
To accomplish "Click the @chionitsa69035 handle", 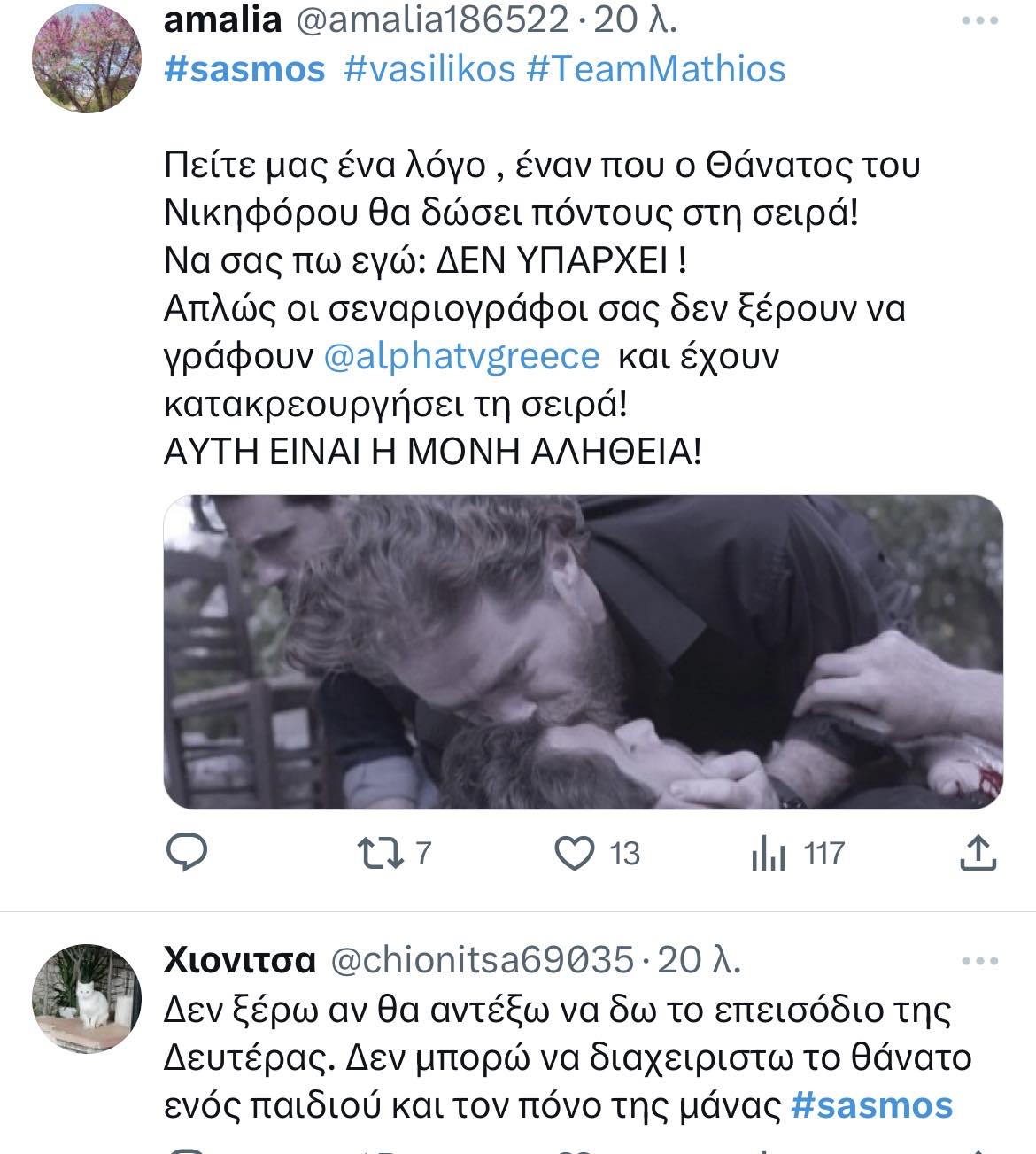I will (482, 959).
